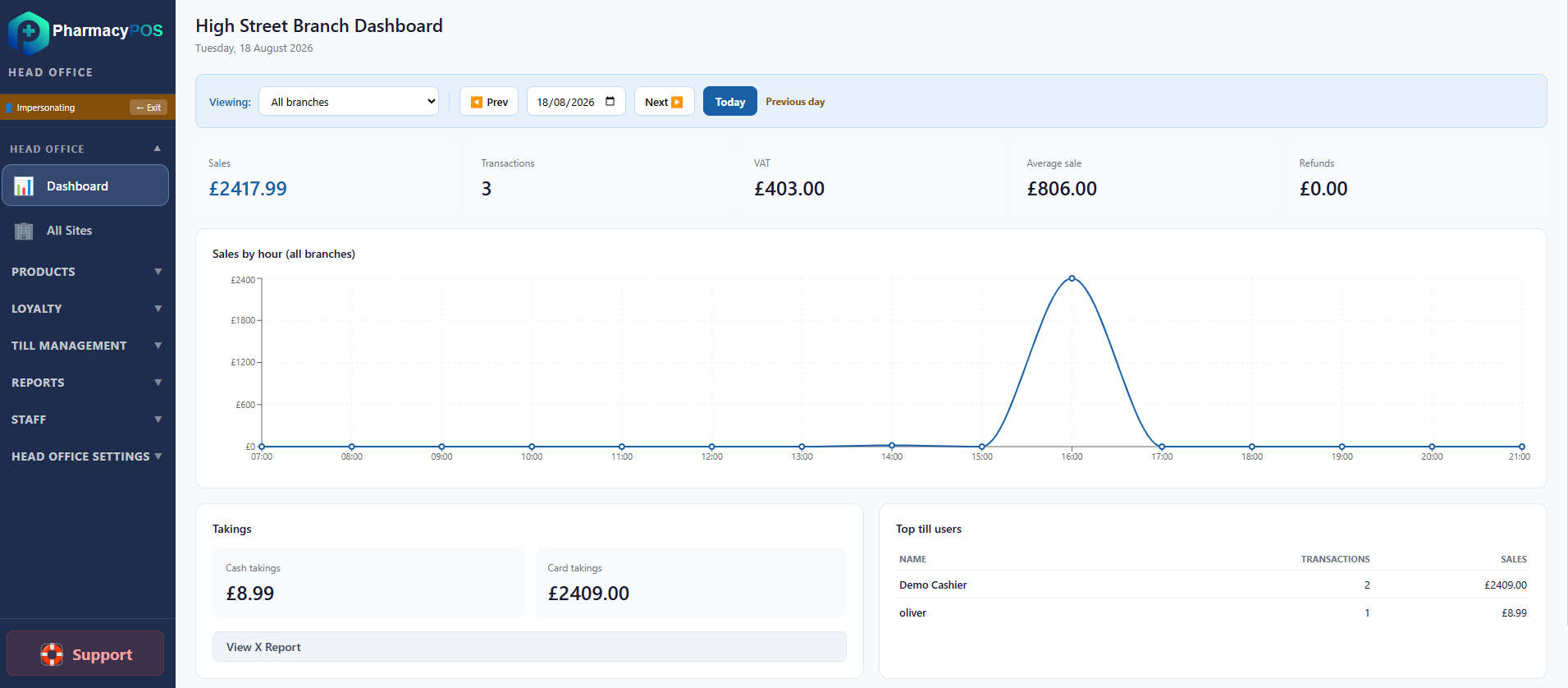1568x688 pixels.
Task: Click the Sales by hour chart title
Action: click(284, 254)
